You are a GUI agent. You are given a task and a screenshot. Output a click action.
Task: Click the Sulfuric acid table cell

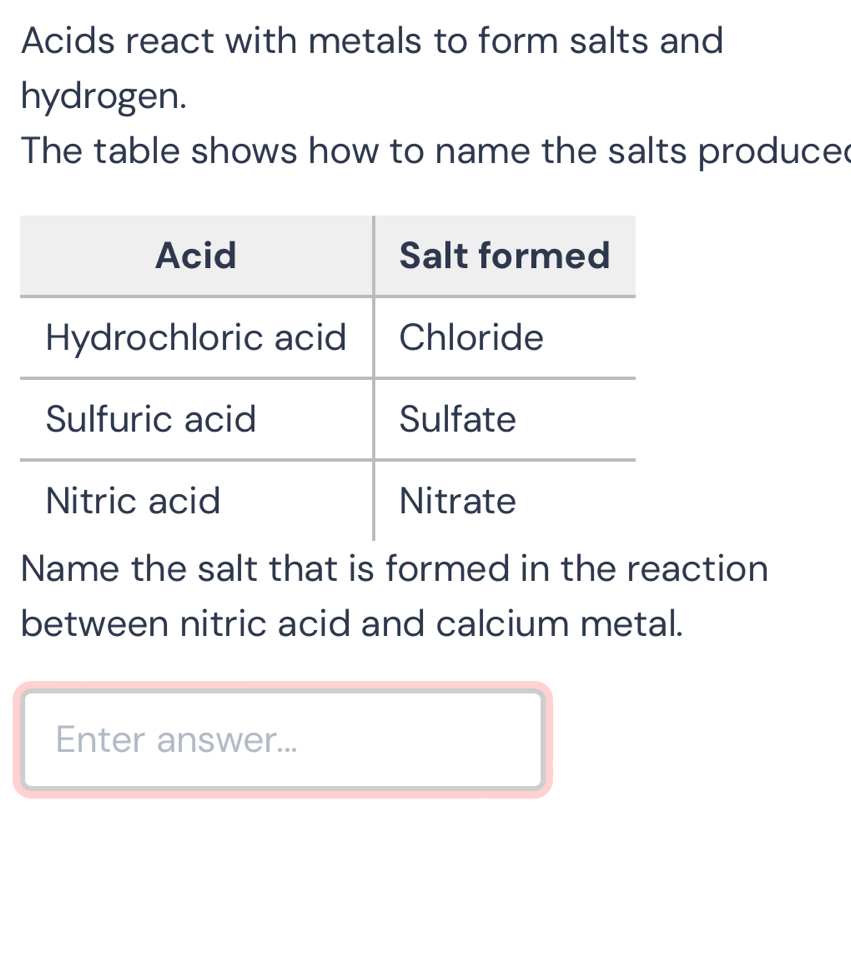(x=151, y=420)
